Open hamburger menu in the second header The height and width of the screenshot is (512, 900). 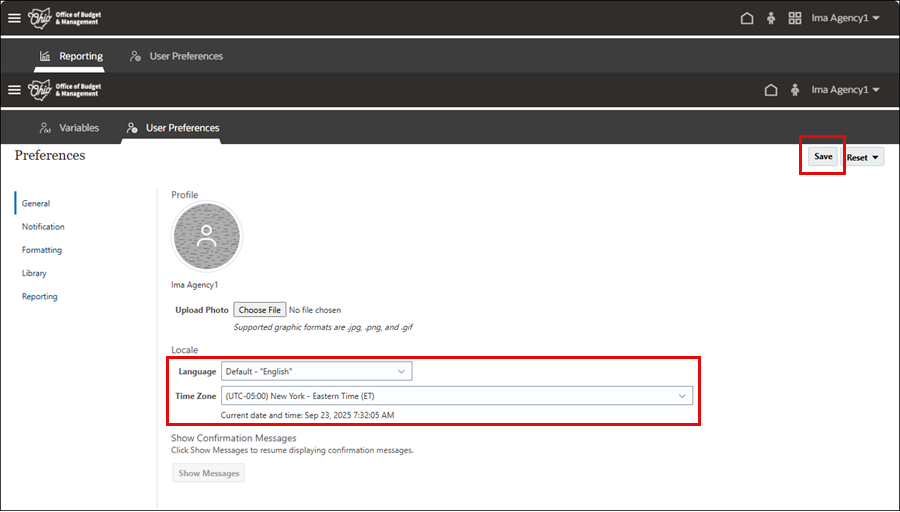click(x=14, y=90)
